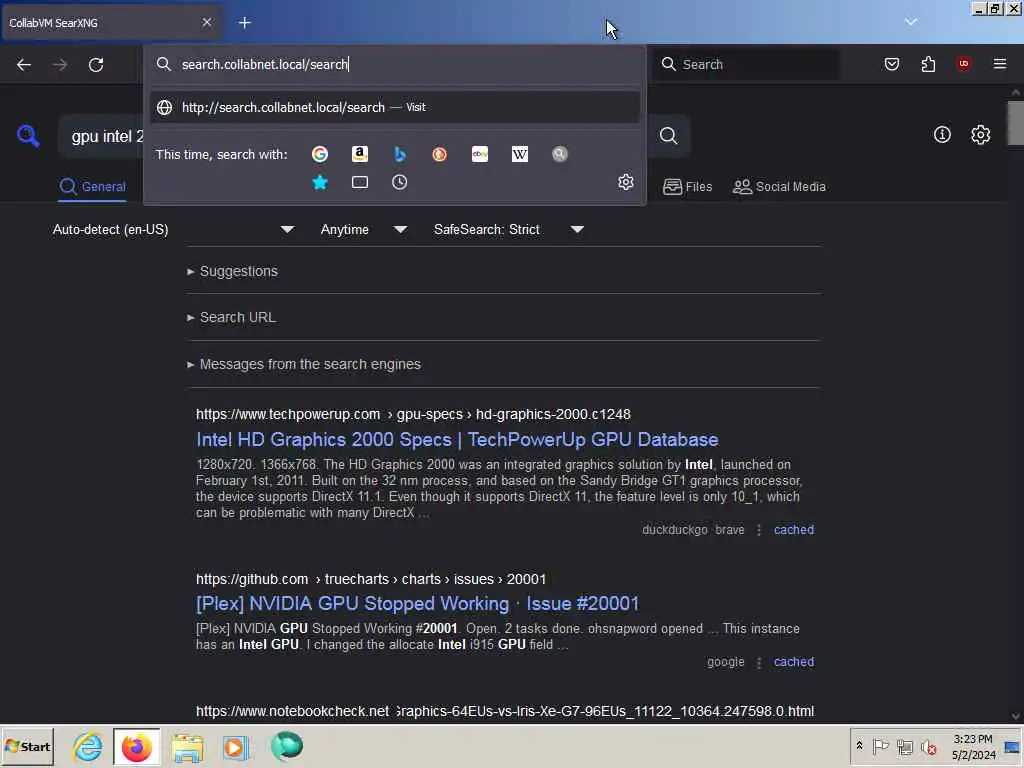Open a new tab with the plus icon
Image resolution: width=1024 pixels, height=768 pixels.
tap(245, 23)
